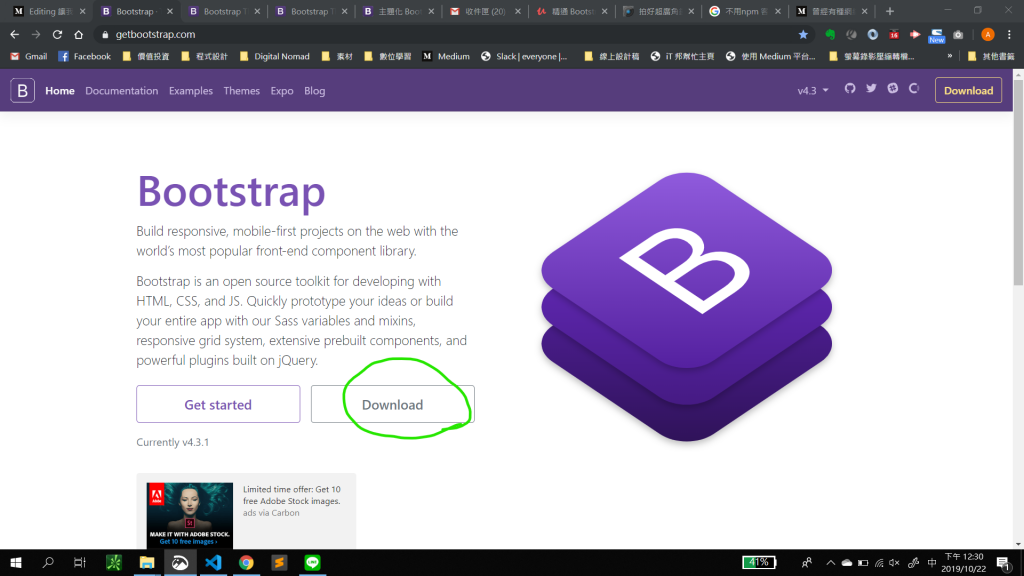
Task: Open Sublime Text from the taskbar
Action: 280,562
